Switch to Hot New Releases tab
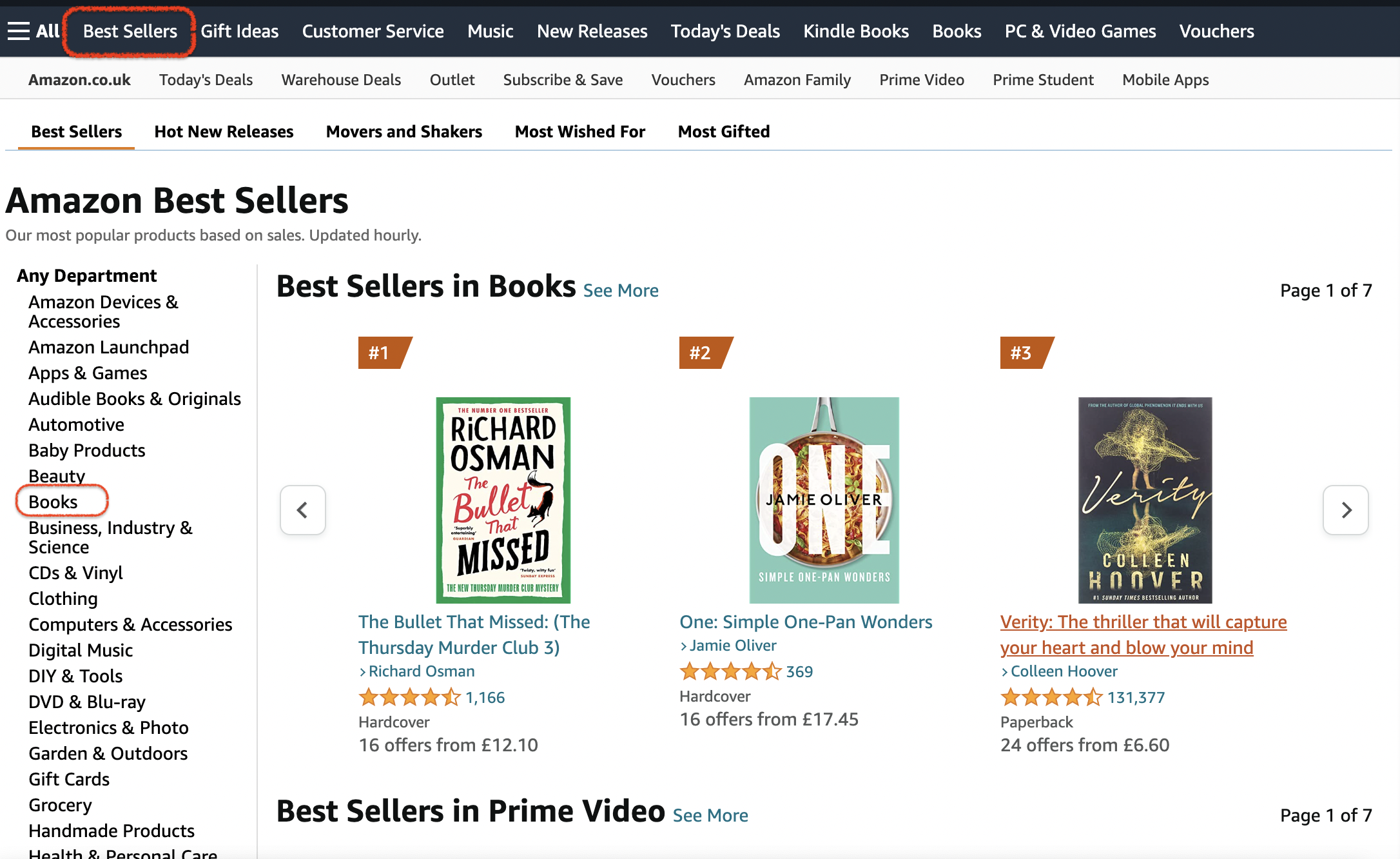 [x=224, y=132]
